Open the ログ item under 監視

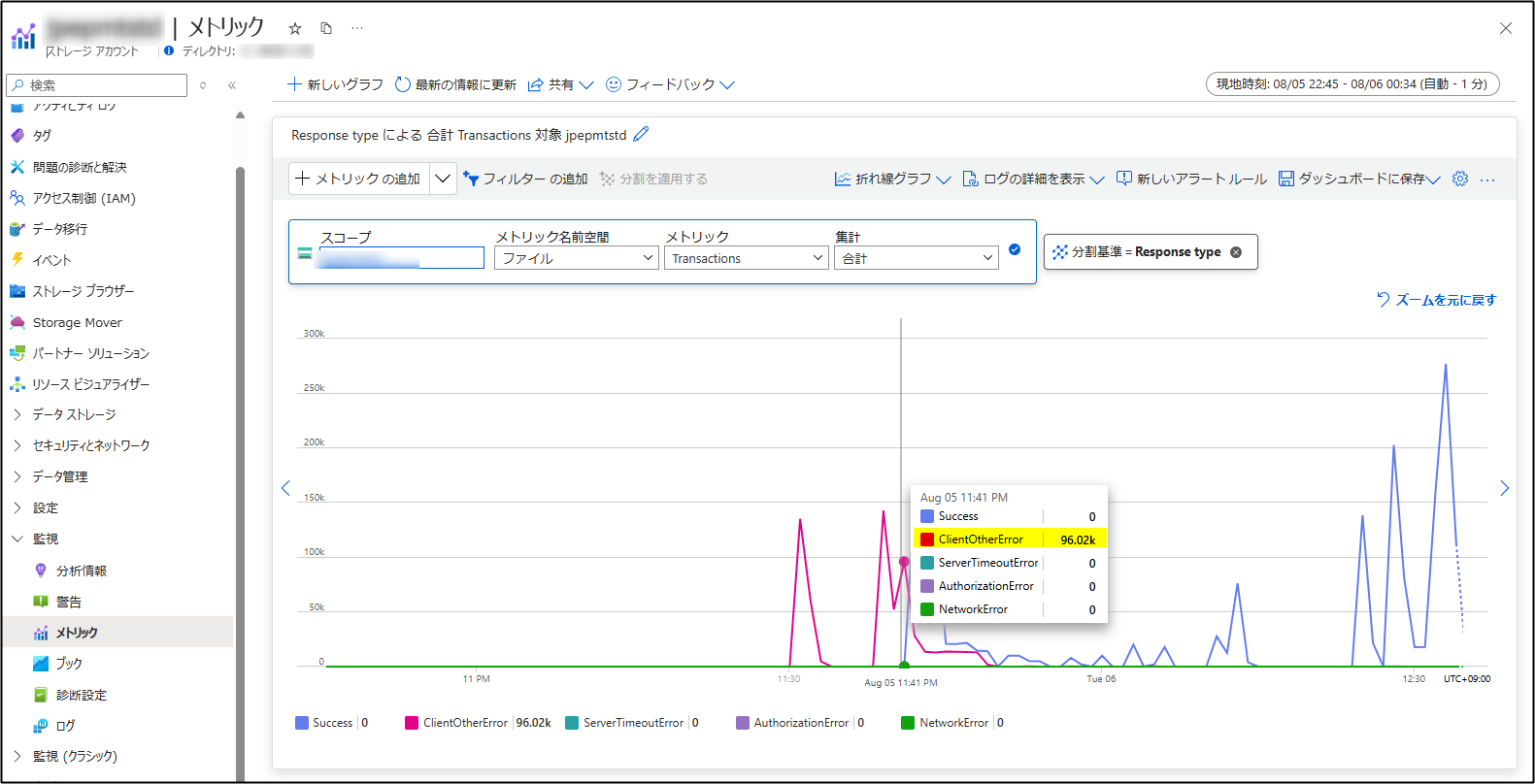[65, 726]
